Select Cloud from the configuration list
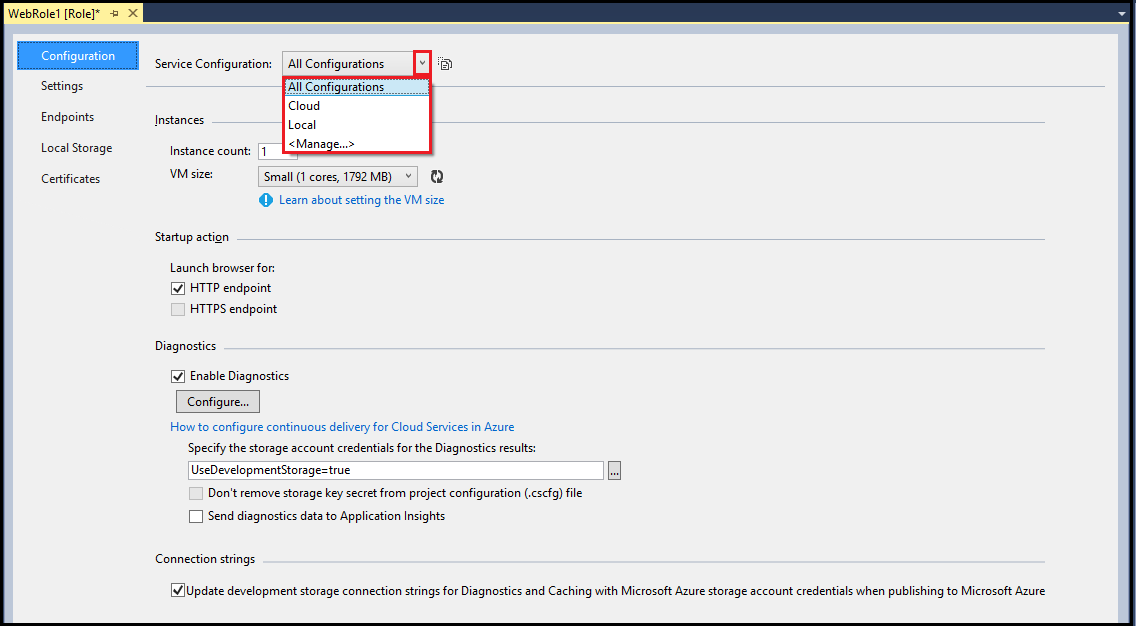The image size is (1136, 626). tap(303, 105)
